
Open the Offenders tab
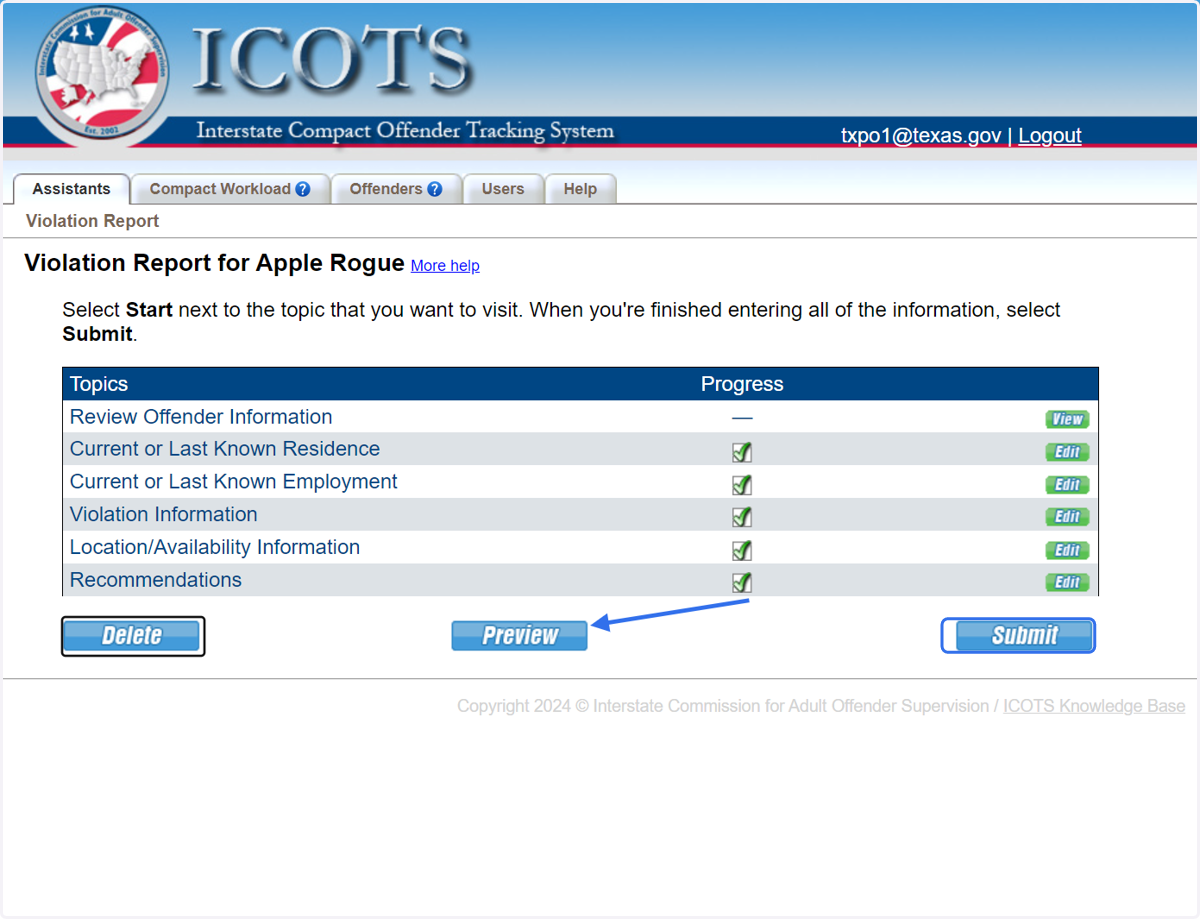pos(396,189)
